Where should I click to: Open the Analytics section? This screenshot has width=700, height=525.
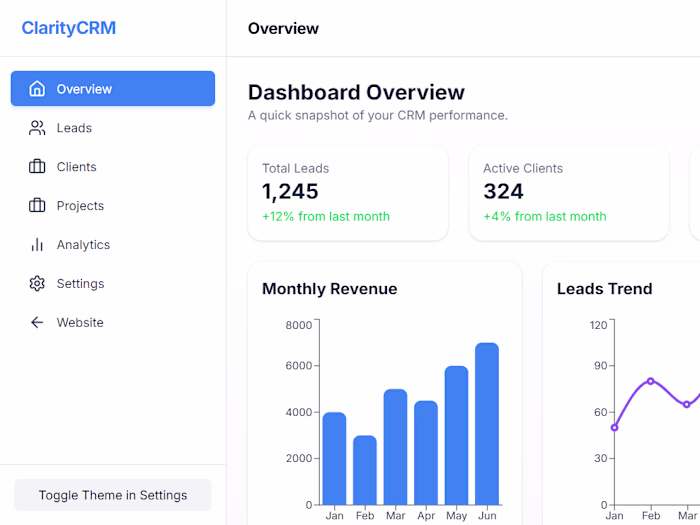(113, 244)
